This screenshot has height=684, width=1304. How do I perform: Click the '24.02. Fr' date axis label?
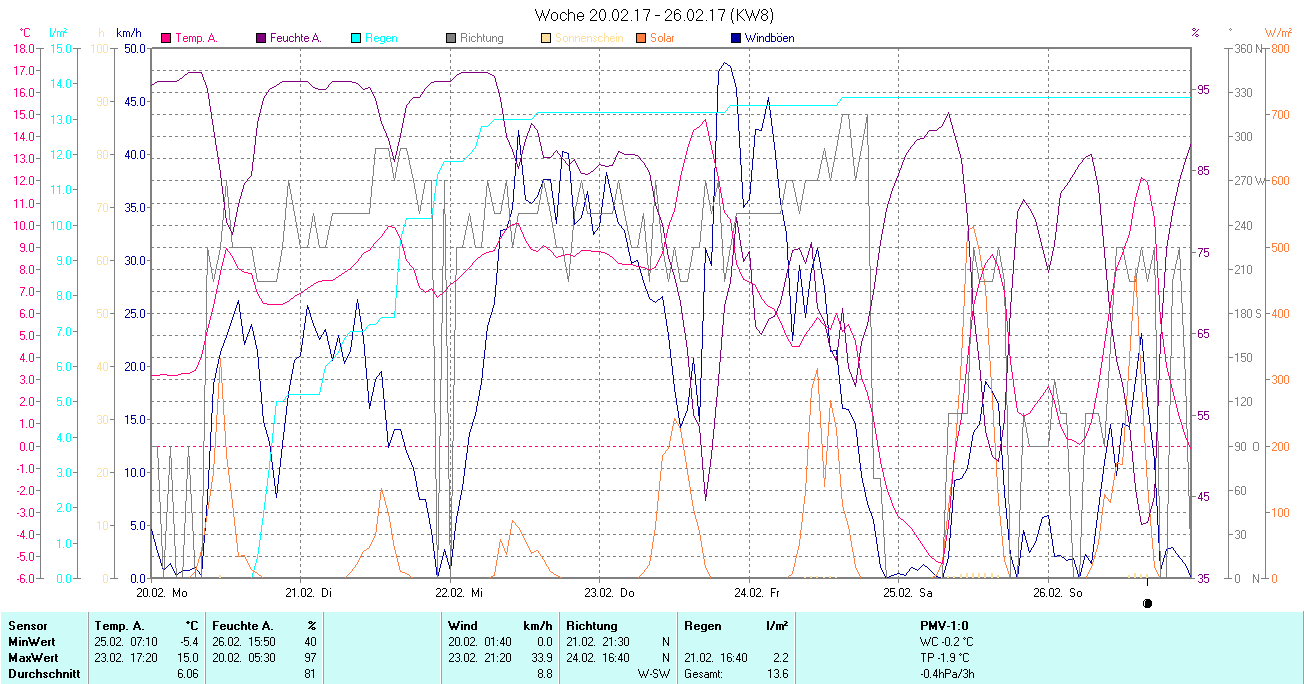757,592
